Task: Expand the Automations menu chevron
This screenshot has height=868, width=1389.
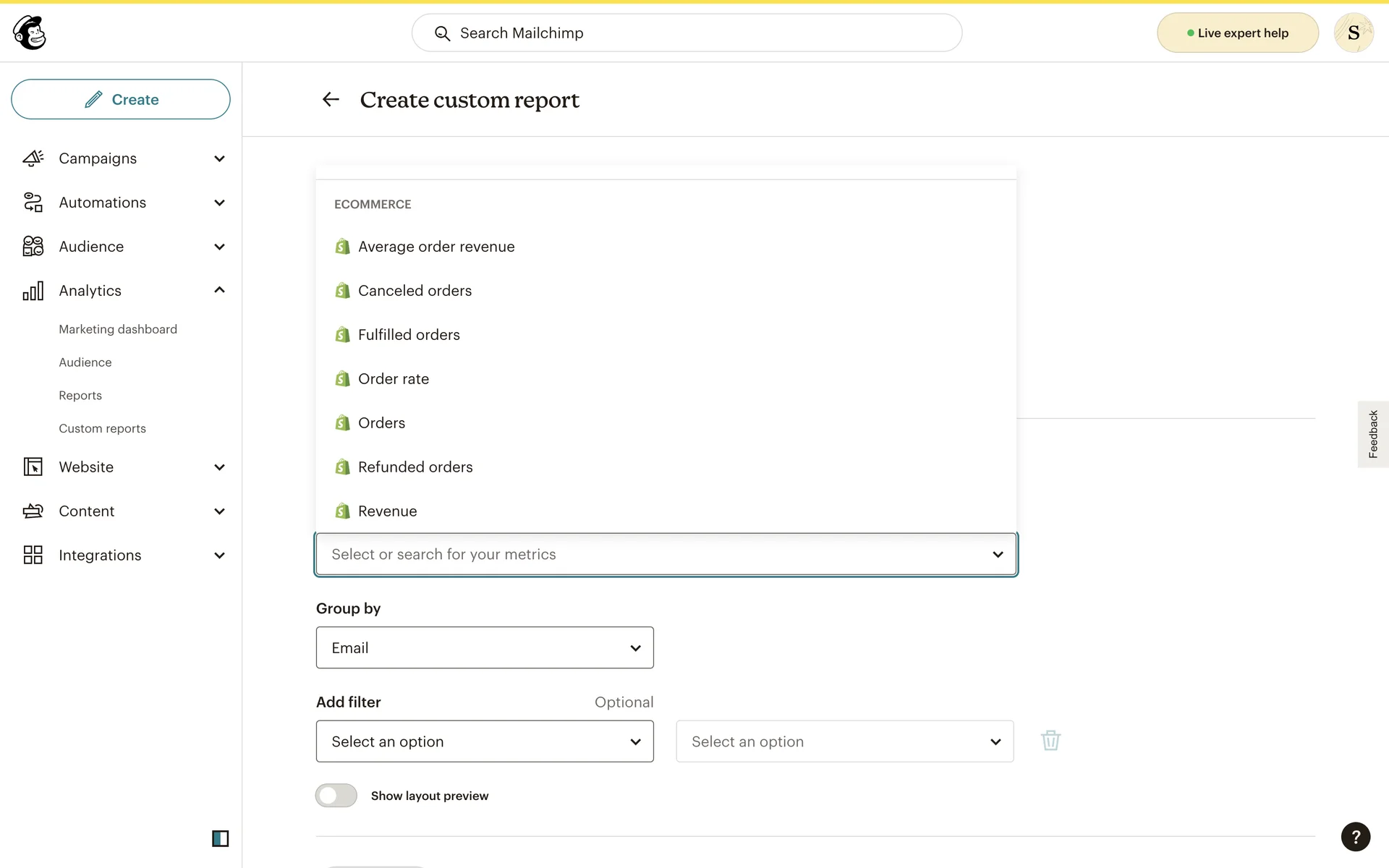Action: [x=220, y=203]
